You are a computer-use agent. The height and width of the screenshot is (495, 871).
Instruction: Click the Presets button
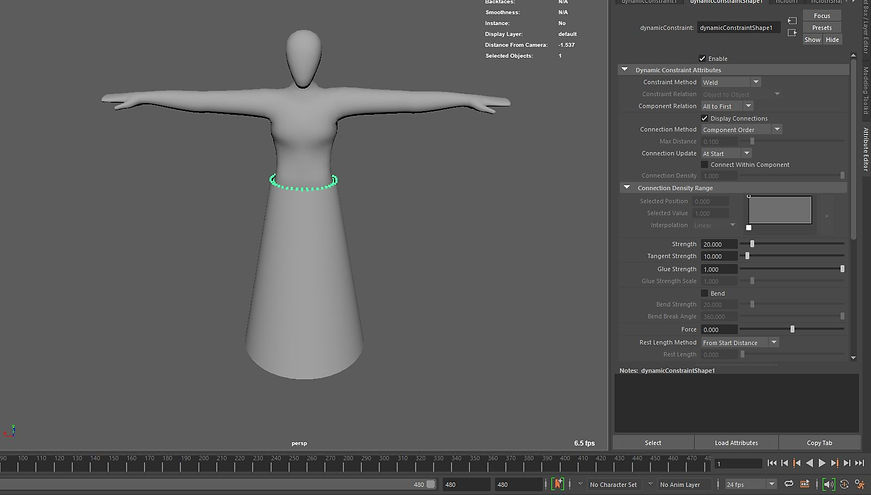822,27
